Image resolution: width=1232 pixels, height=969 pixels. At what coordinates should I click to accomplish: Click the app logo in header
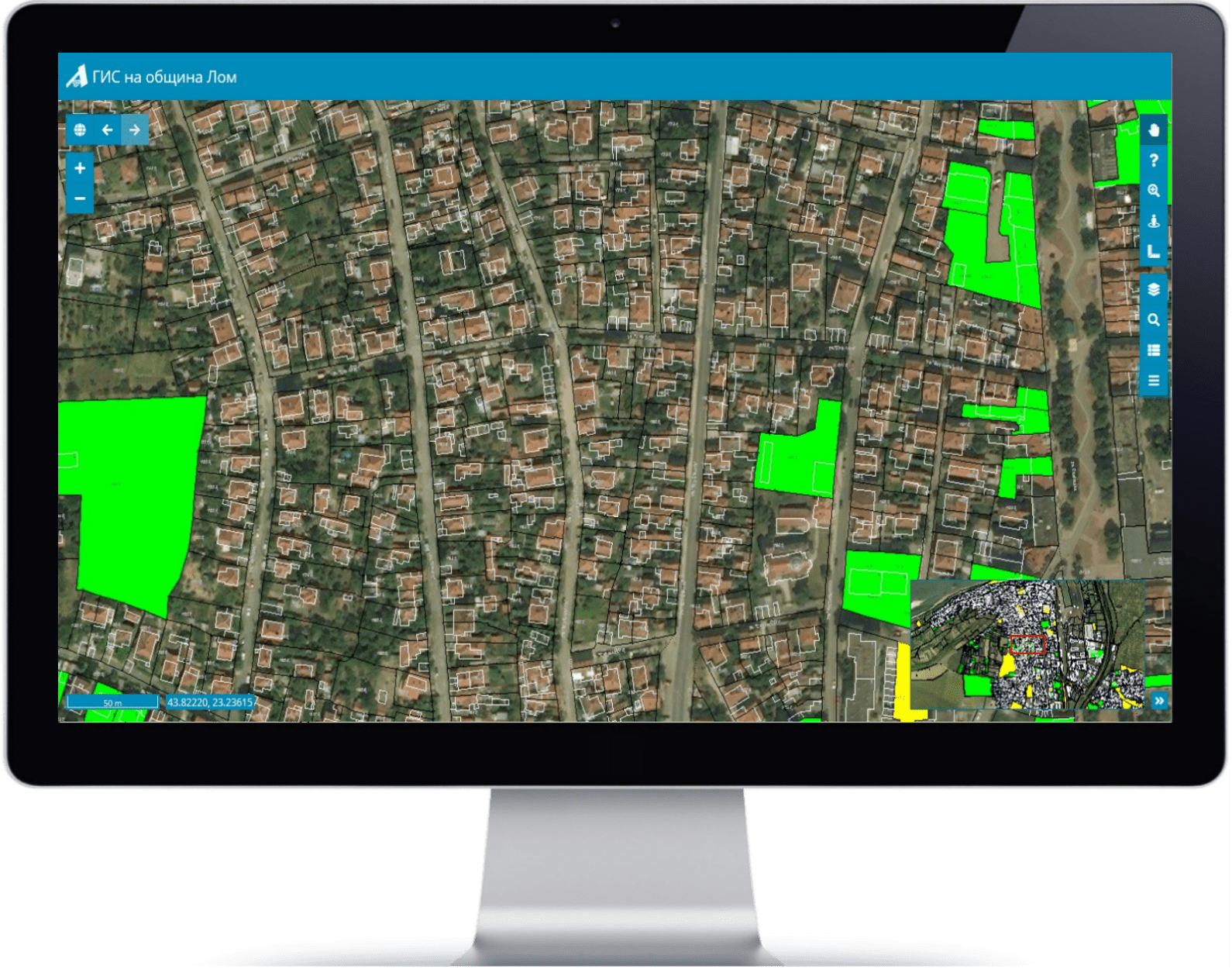pyautogui.click(x=77, y=77)
